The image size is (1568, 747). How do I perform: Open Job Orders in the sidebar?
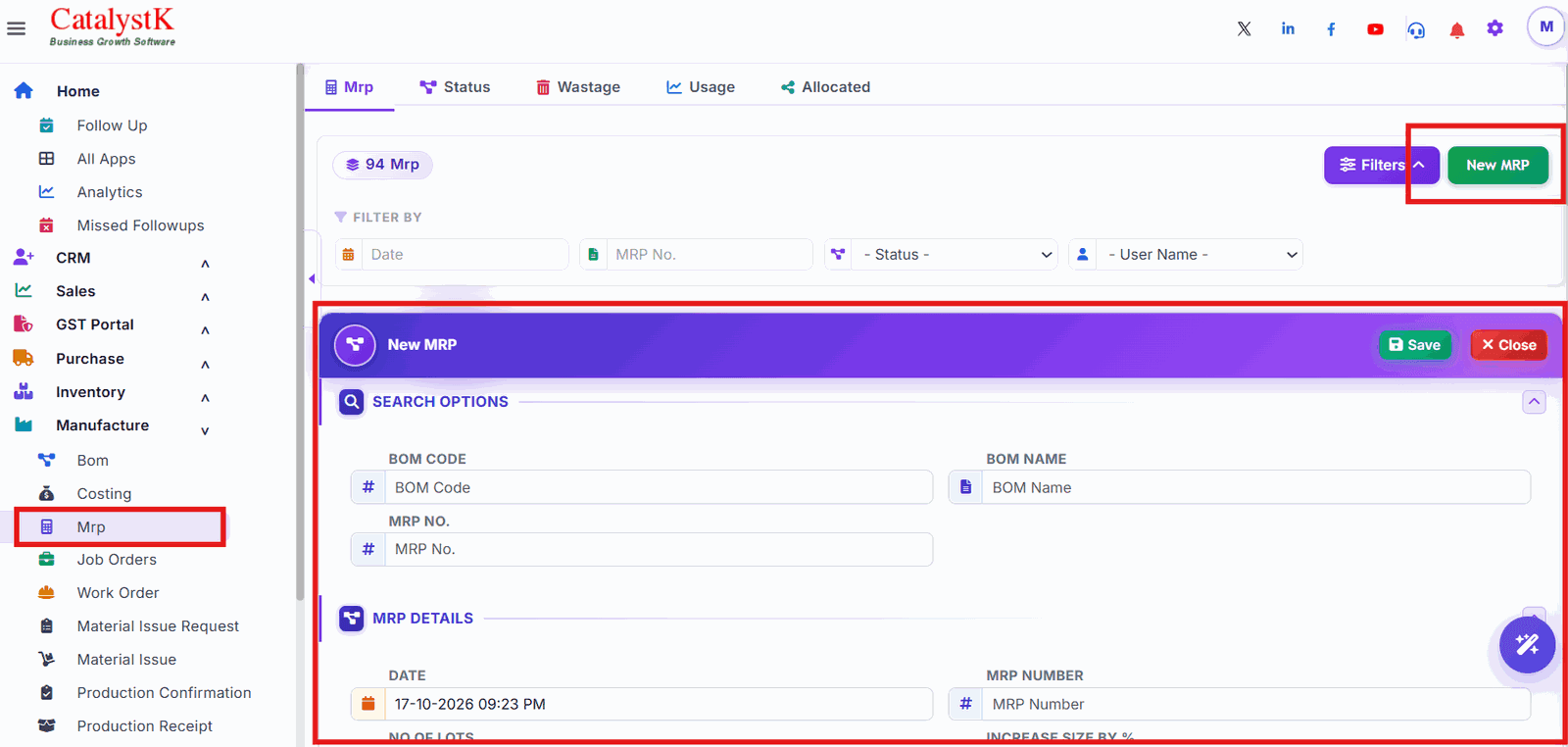(x=117, y=560)
